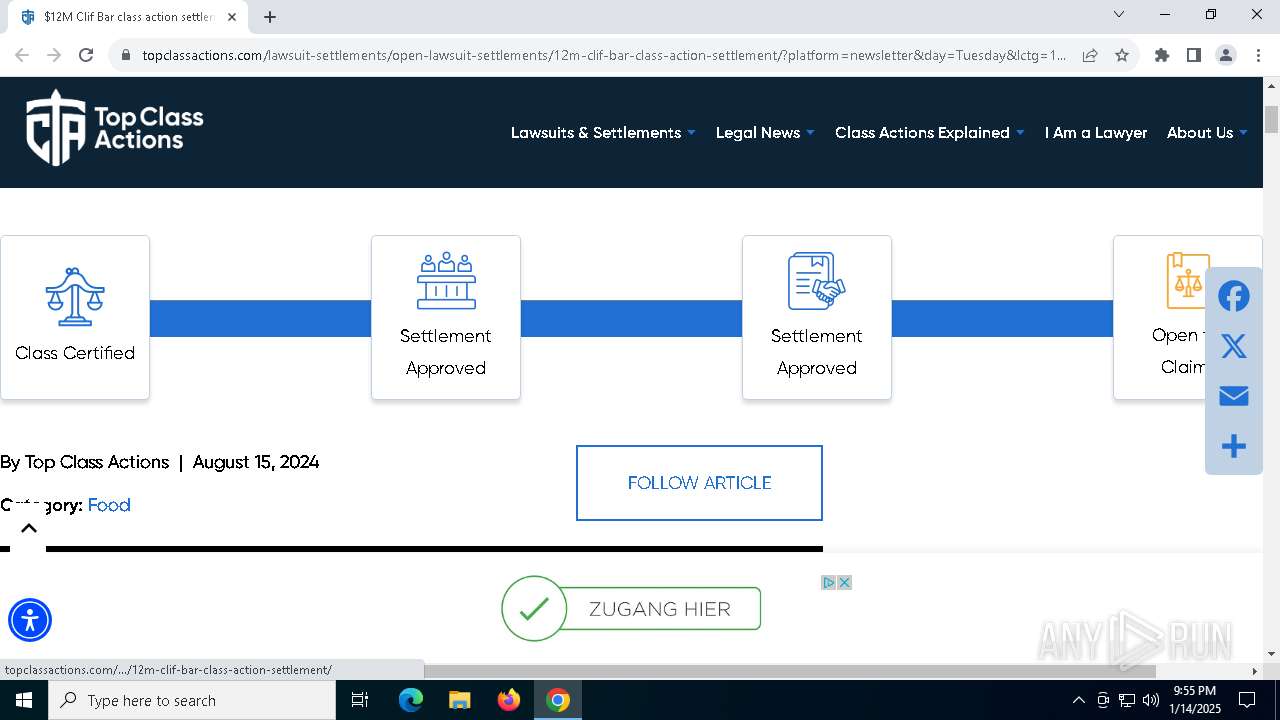Go back in browser history
Viewport: 1280px width, 720px height.
[22, 55]
